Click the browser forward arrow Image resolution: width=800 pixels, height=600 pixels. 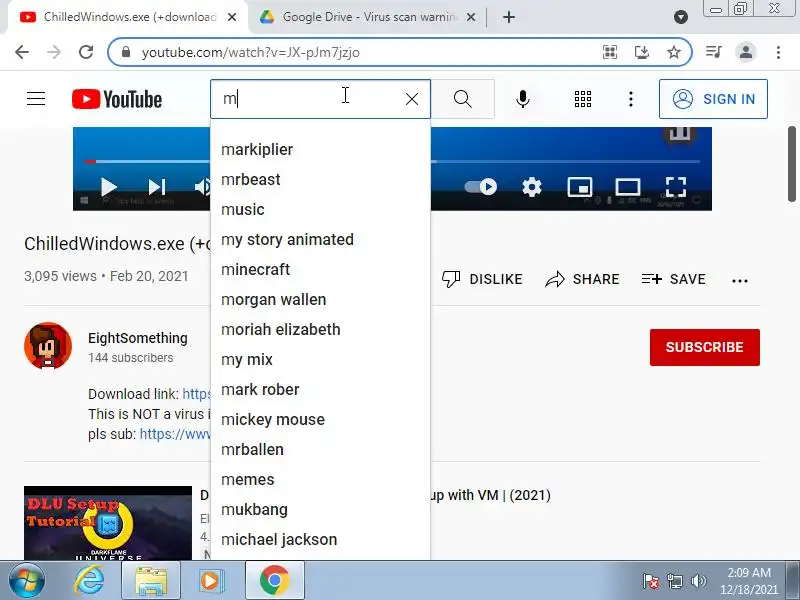[54, 52]
